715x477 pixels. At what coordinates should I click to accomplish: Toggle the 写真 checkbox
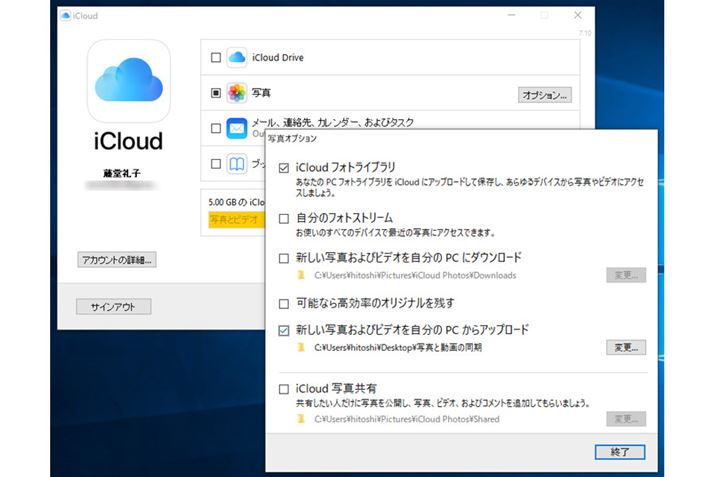tap(216, 93)
